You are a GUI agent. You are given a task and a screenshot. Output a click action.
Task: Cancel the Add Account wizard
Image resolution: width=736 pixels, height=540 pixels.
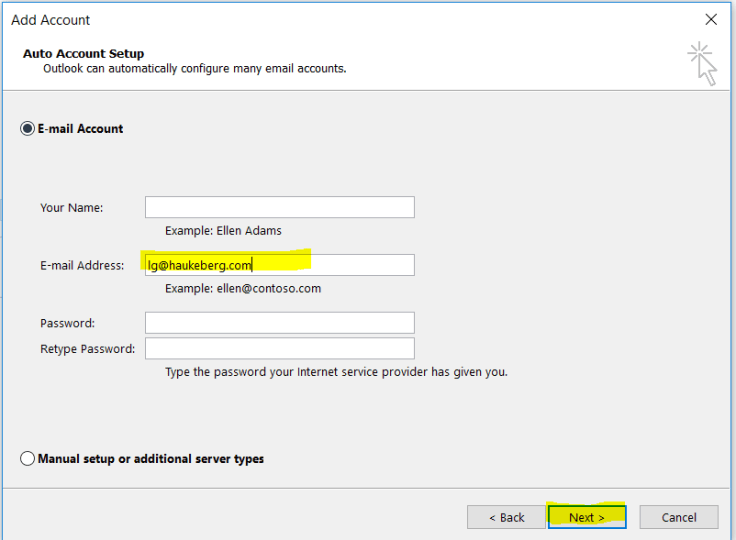679,517
